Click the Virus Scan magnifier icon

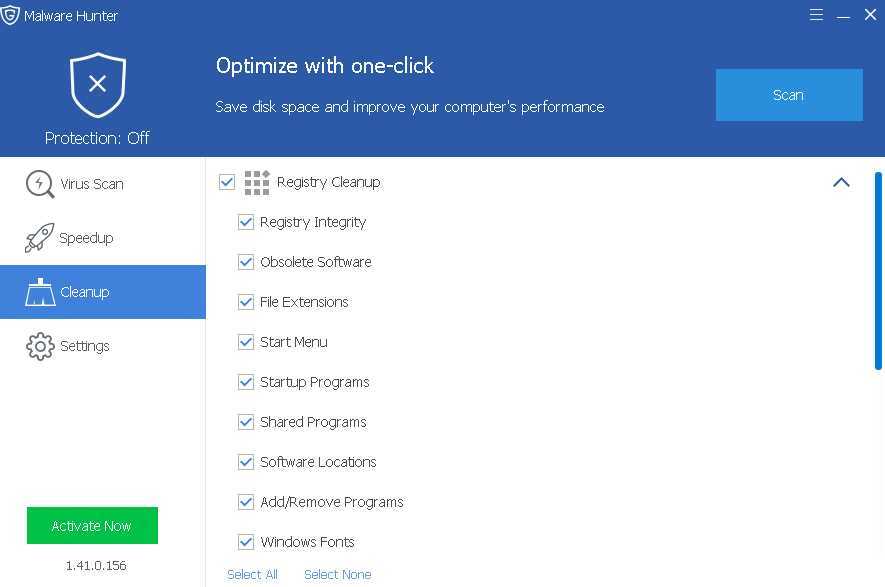pos(40,184)
